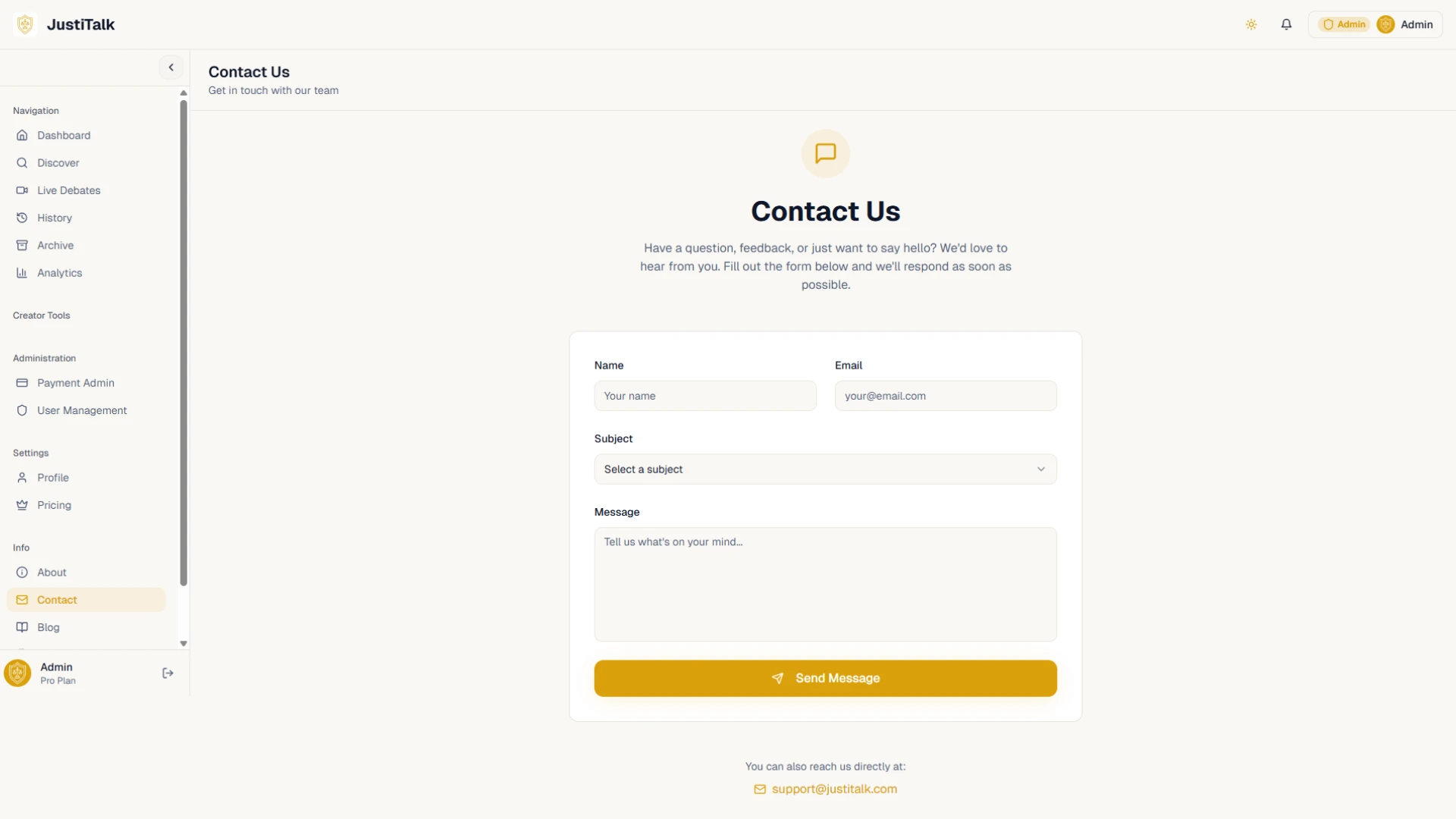The width and height of the screenshot is (1456, 819).
Task: Select the Archive box icon item
Action: click(x=86, y=246)
